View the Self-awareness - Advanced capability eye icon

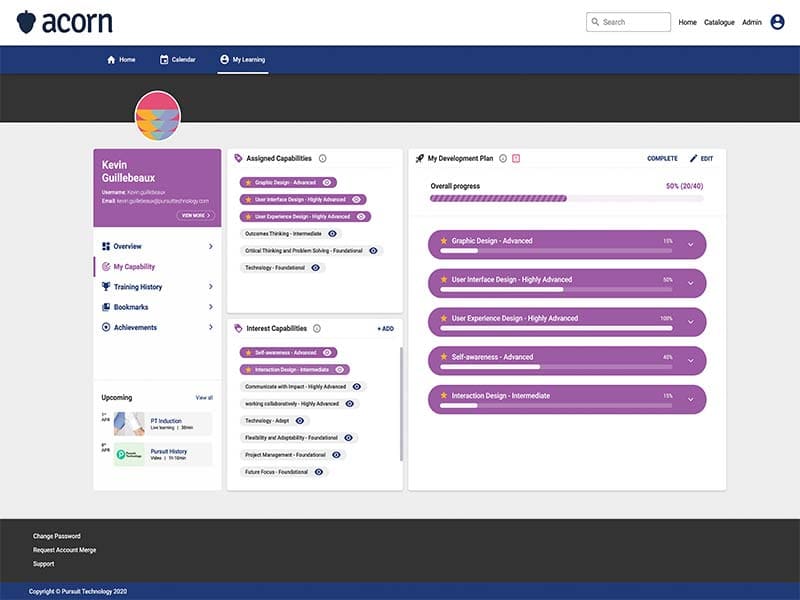[x=328, y=352]
